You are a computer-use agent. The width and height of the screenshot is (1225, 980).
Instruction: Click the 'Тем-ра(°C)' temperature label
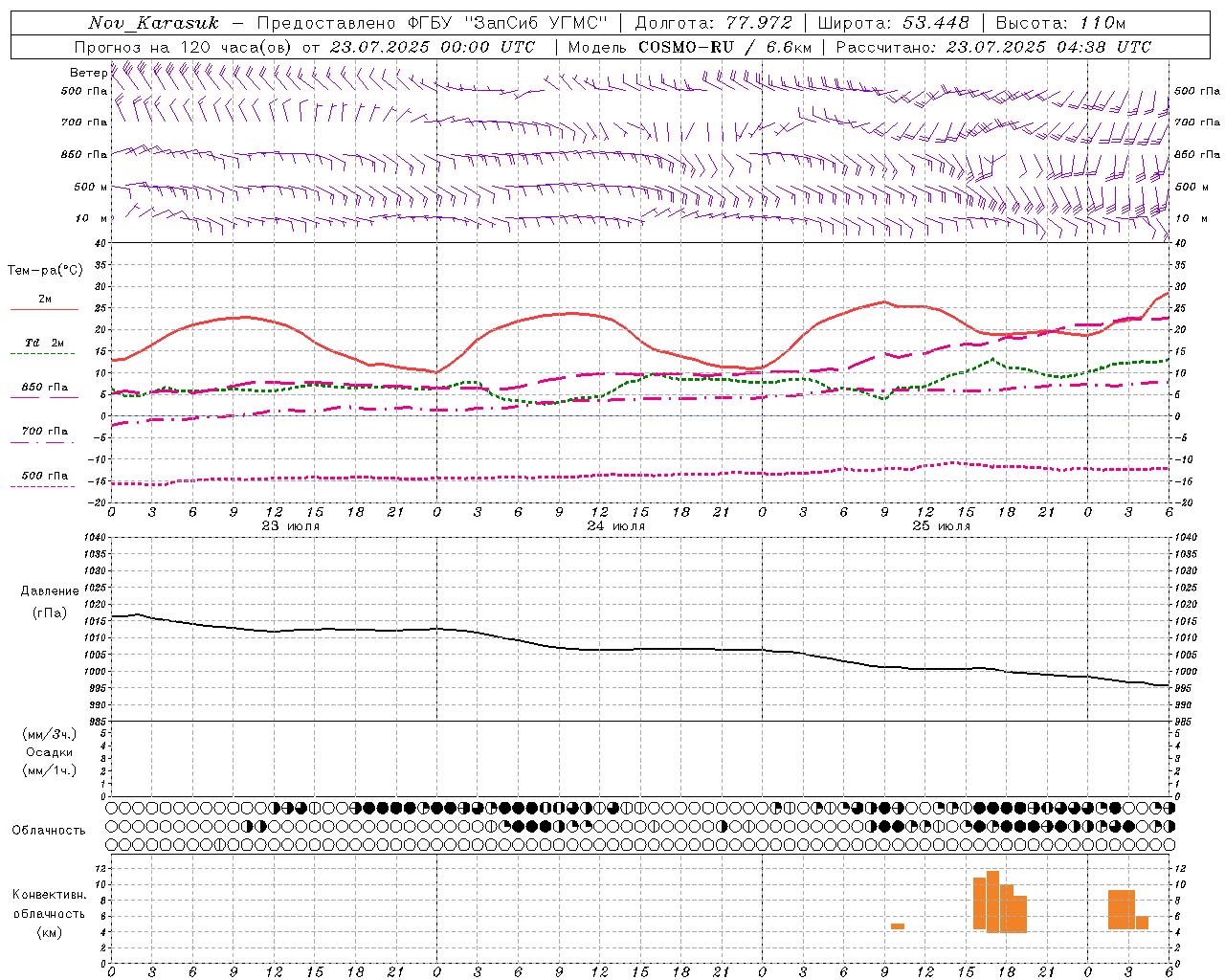coord(45,271)
